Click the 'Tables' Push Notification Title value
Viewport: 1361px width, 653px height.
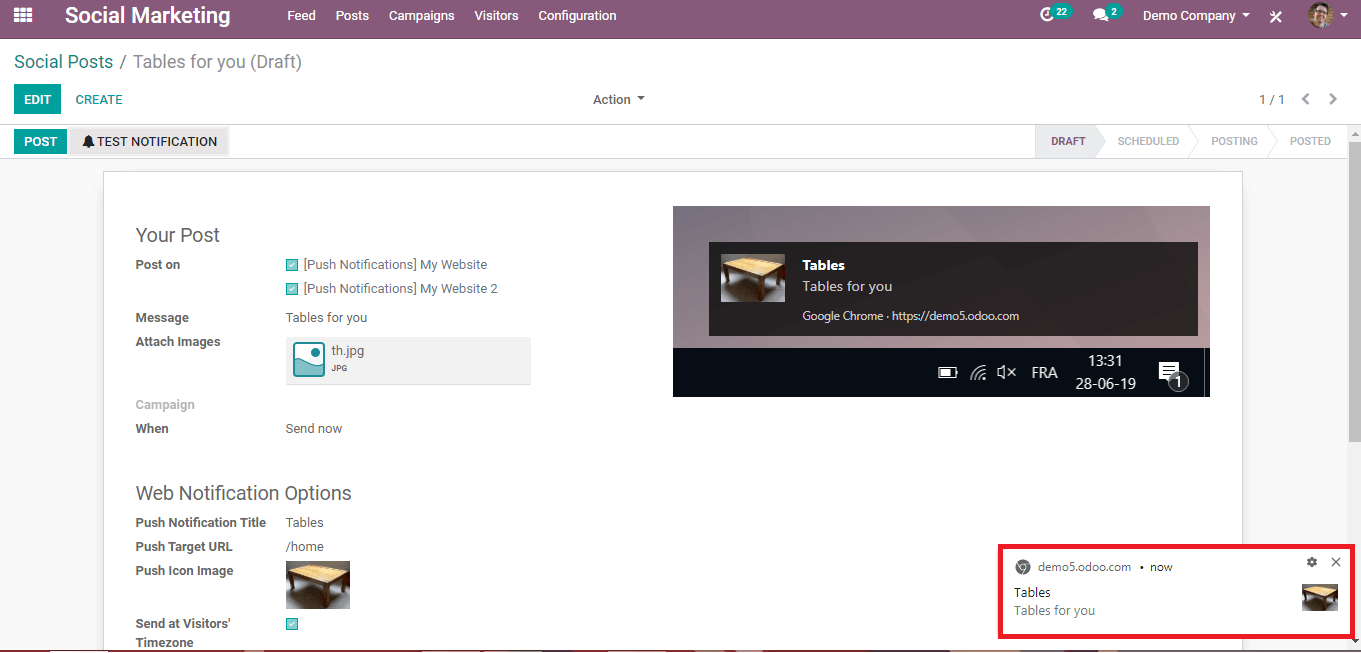(305, 523)
